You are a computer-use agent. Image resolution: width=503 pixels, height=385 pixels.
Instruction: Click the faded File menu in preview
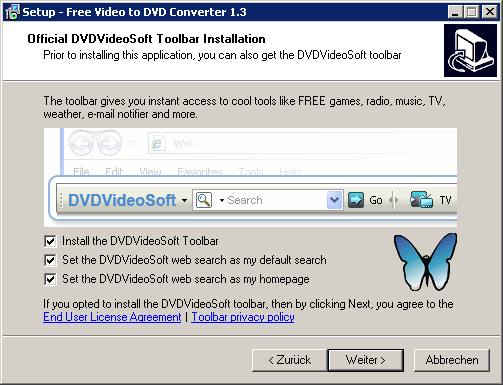[x=81, y=172]
